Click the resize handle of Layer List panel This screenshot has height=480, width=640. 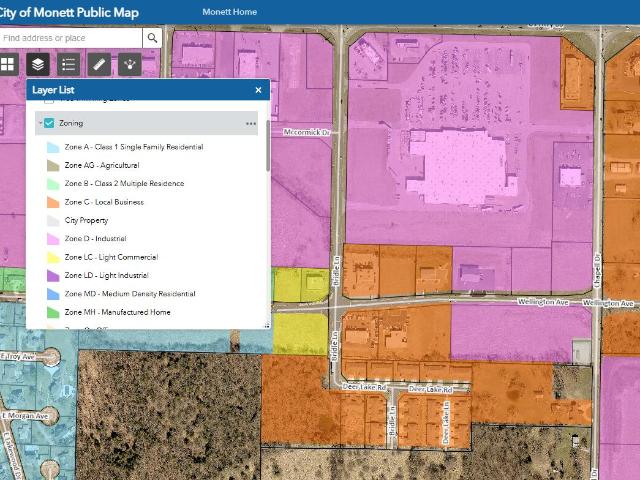point(266,325)
